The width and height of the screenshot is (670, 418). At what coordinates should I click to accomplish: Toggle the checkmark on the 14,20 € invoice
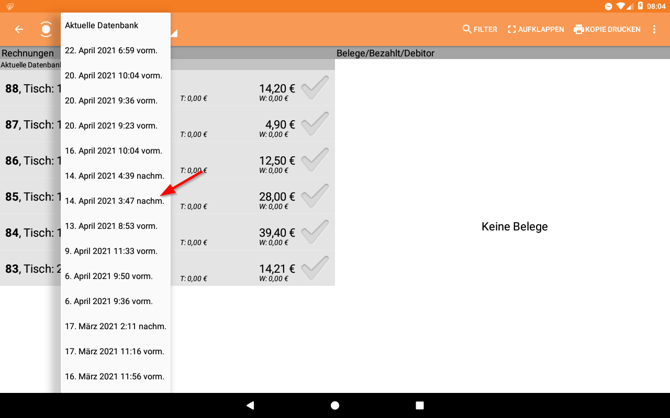pyautogui.click(x=315, y=88)
